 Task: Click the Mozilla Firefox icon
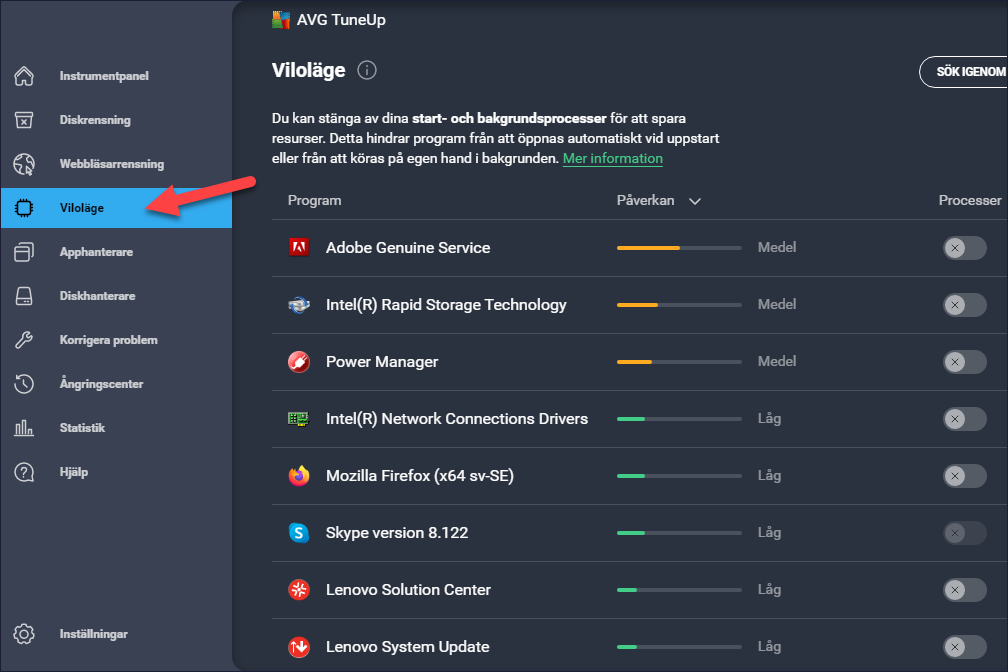pyautogui.click(x=299, y=476)
